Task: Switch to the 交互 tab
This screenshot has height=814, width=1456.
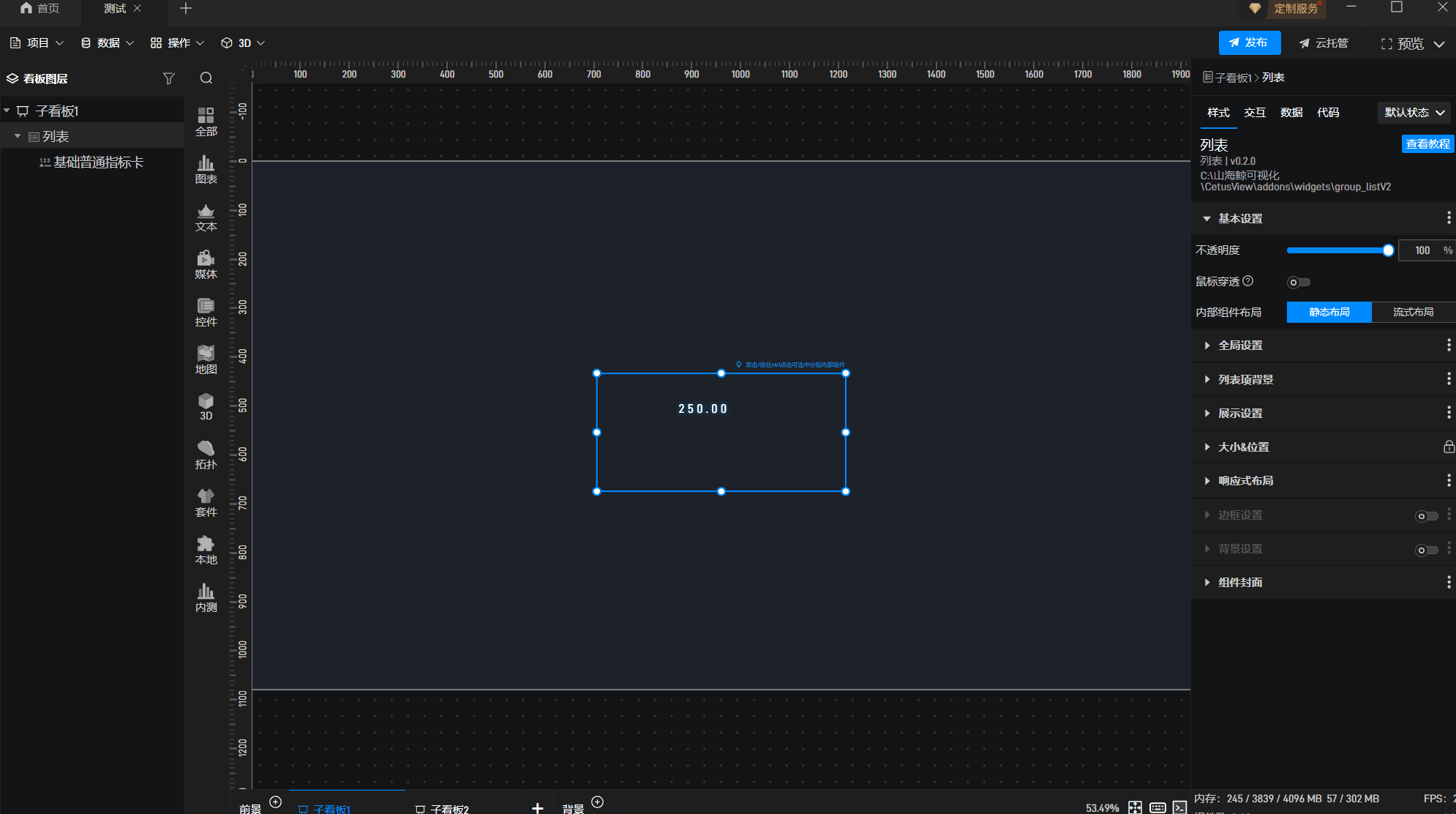Action: [x=1254, y=113]
